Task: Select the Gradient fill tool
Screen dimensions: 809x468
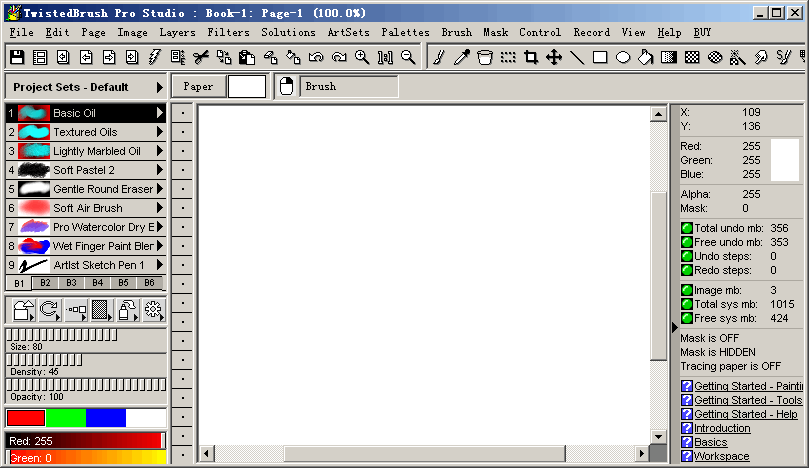Action: coord(669,57)
